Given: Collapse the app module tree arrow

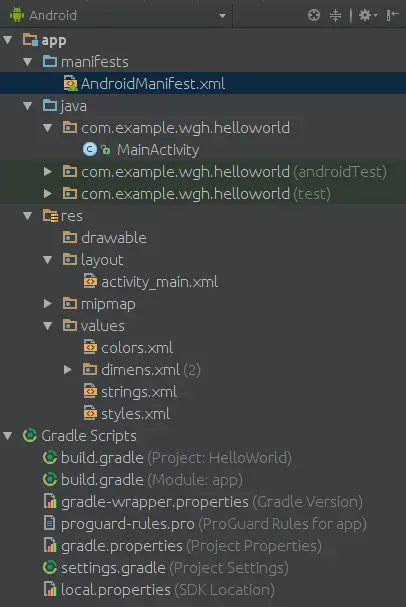Looking at the screenshot, I should tap(8, 39).
